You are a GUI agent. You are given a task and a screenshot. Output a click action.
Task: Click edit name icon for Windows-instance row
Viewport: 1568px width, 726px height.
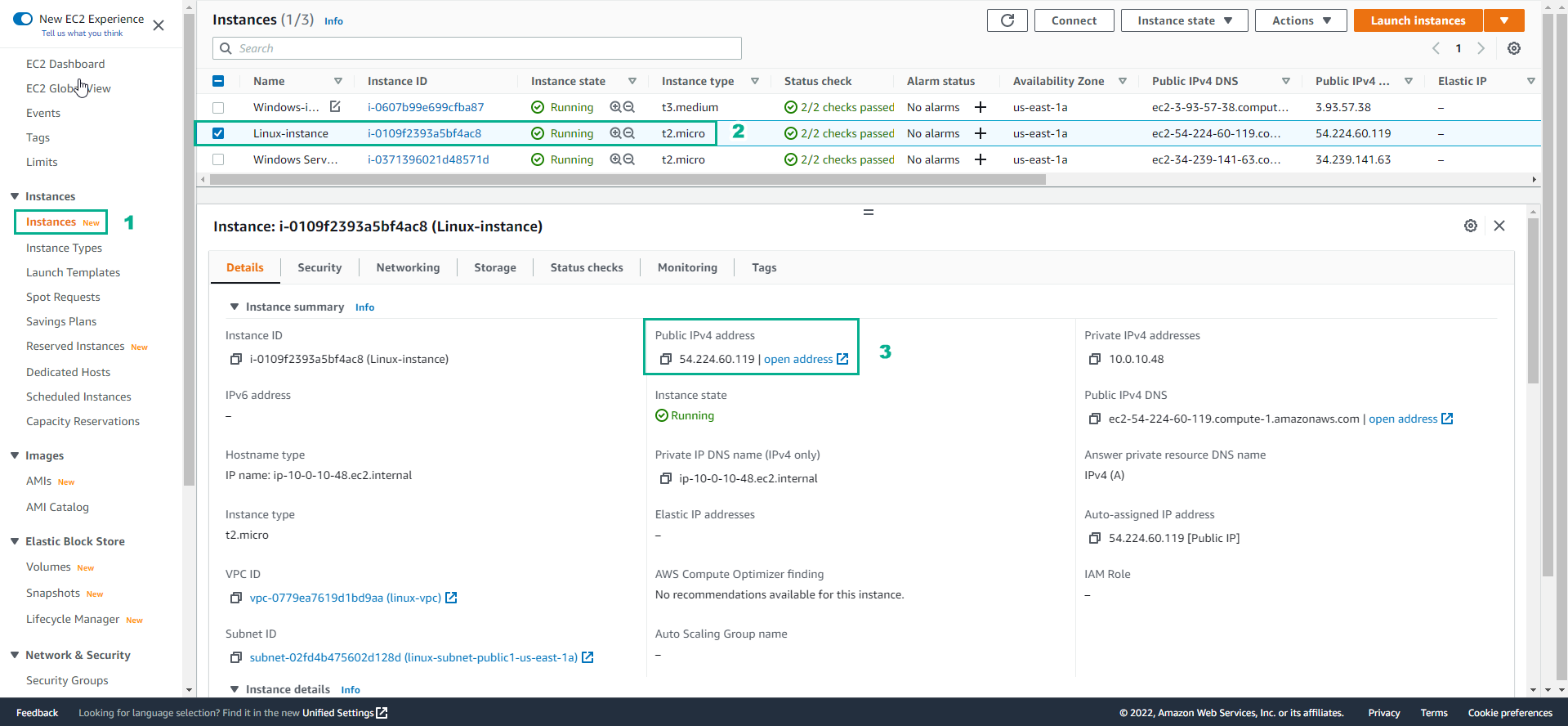335,107
